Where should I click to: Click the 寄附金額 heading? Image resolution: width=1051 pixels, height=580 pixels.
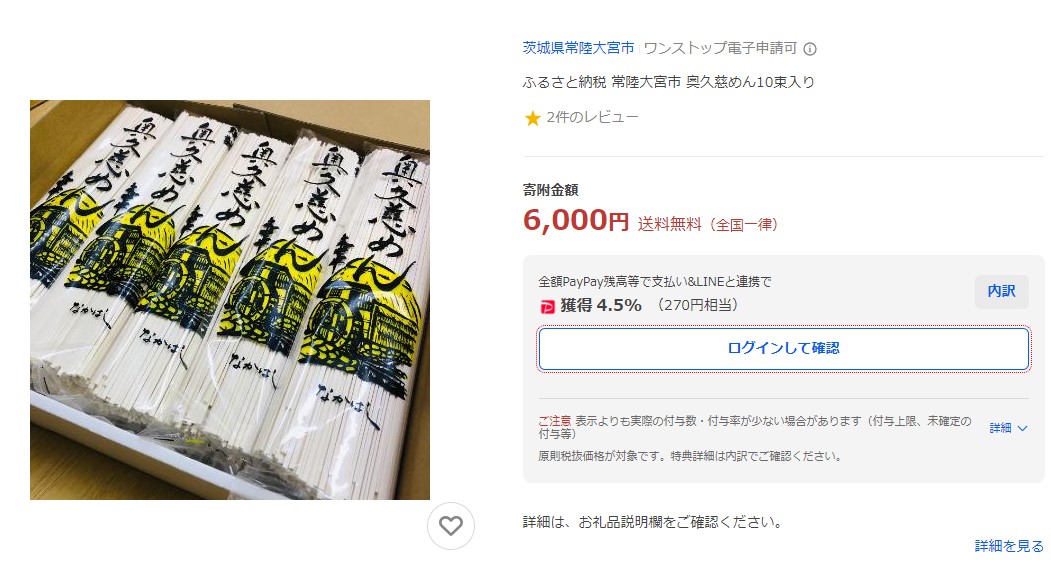(x=550, y=190)
